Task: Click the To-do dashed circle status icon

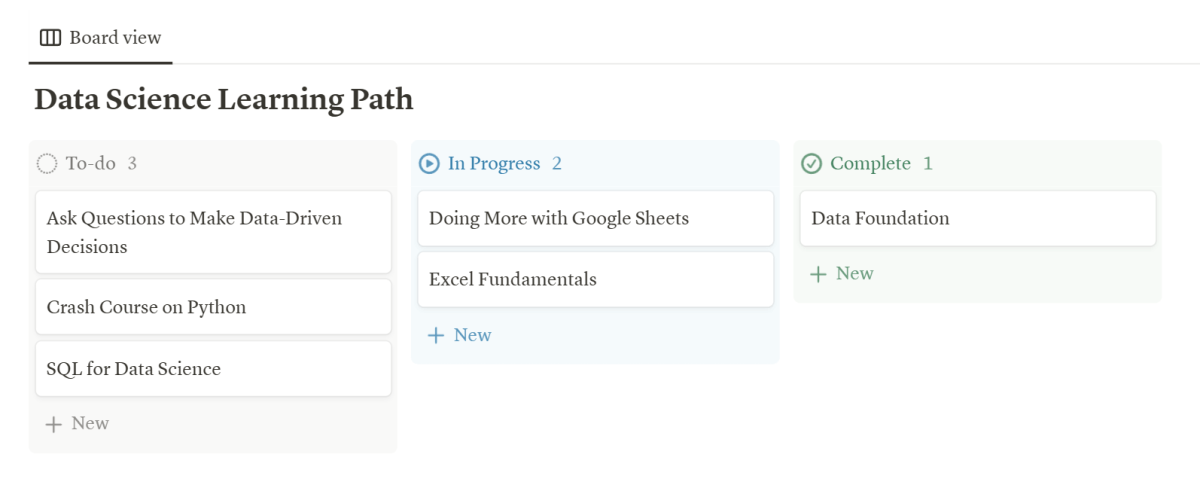Action: (47, 163)
